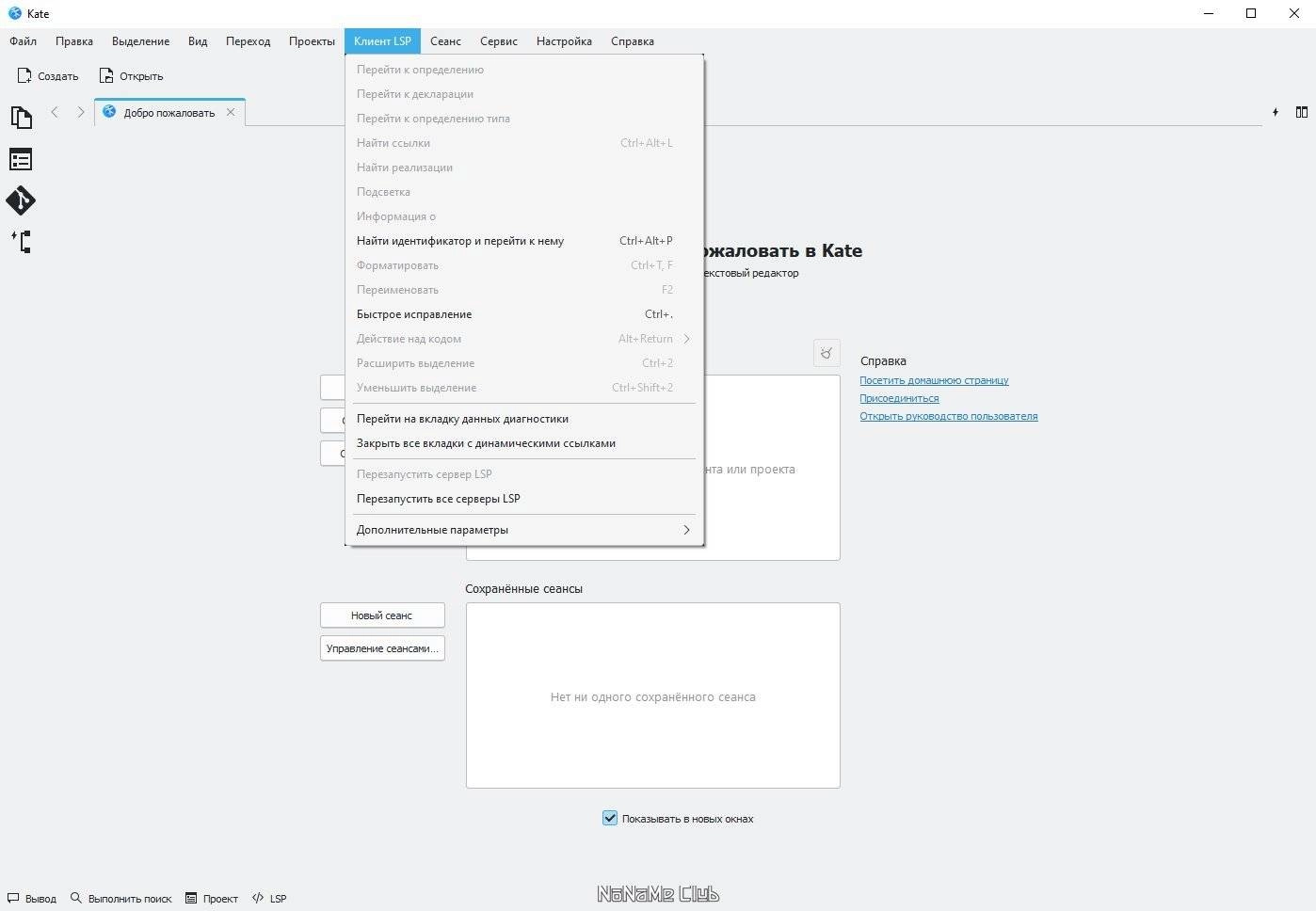1316x911 pixels.
Task: Expand Действие над кодом submenu
Action: coord(524,339)
